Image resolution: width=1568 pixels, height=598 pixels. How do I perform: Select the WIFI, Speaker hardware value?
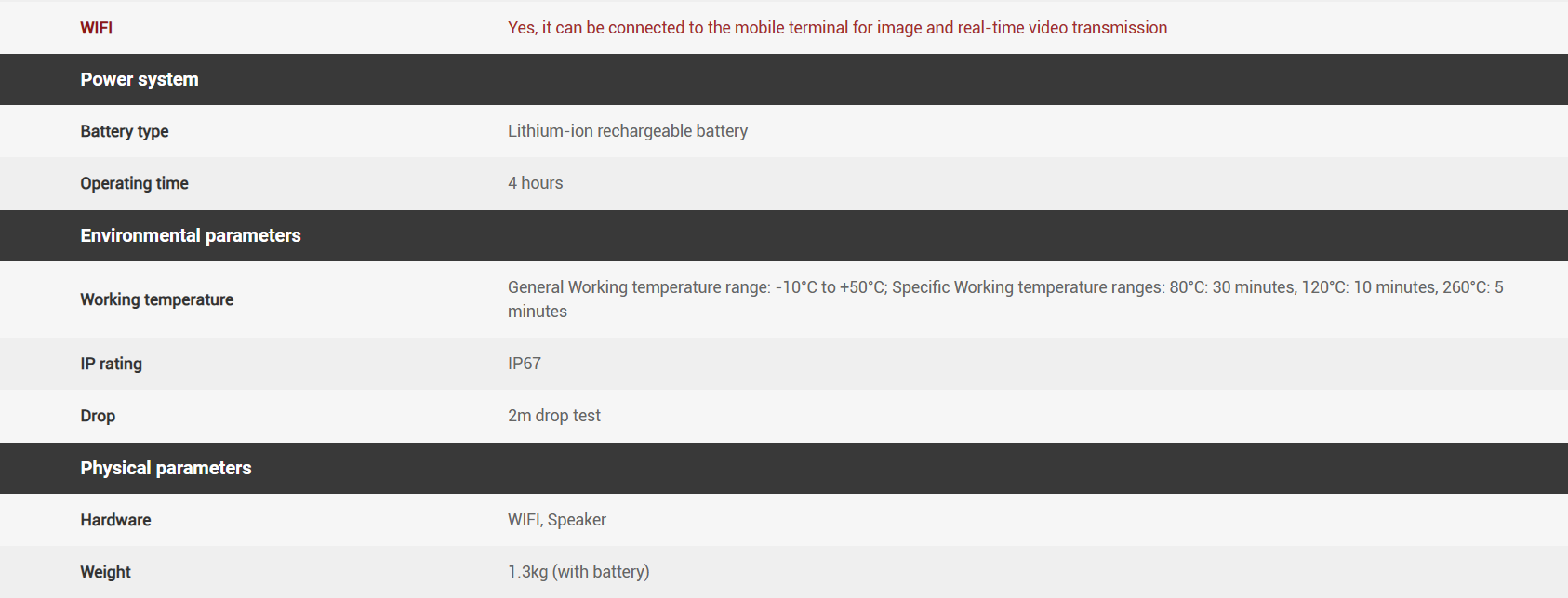tap(557, 520)
